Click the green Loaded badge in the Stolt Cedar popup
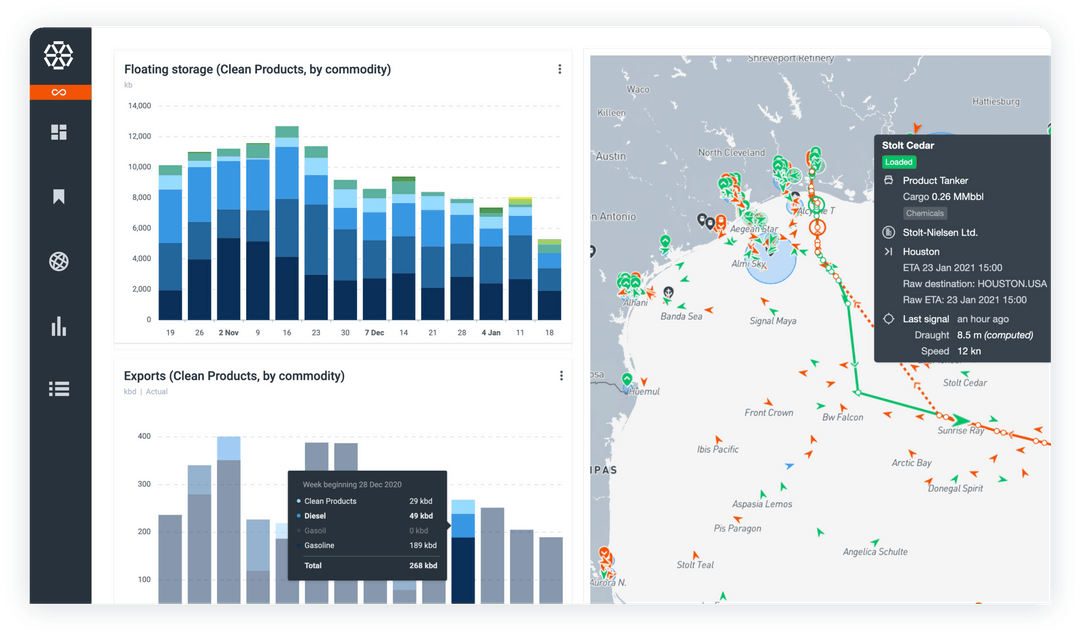The height and width of the screenshot is (635, 1080). [x=898, y=162]
